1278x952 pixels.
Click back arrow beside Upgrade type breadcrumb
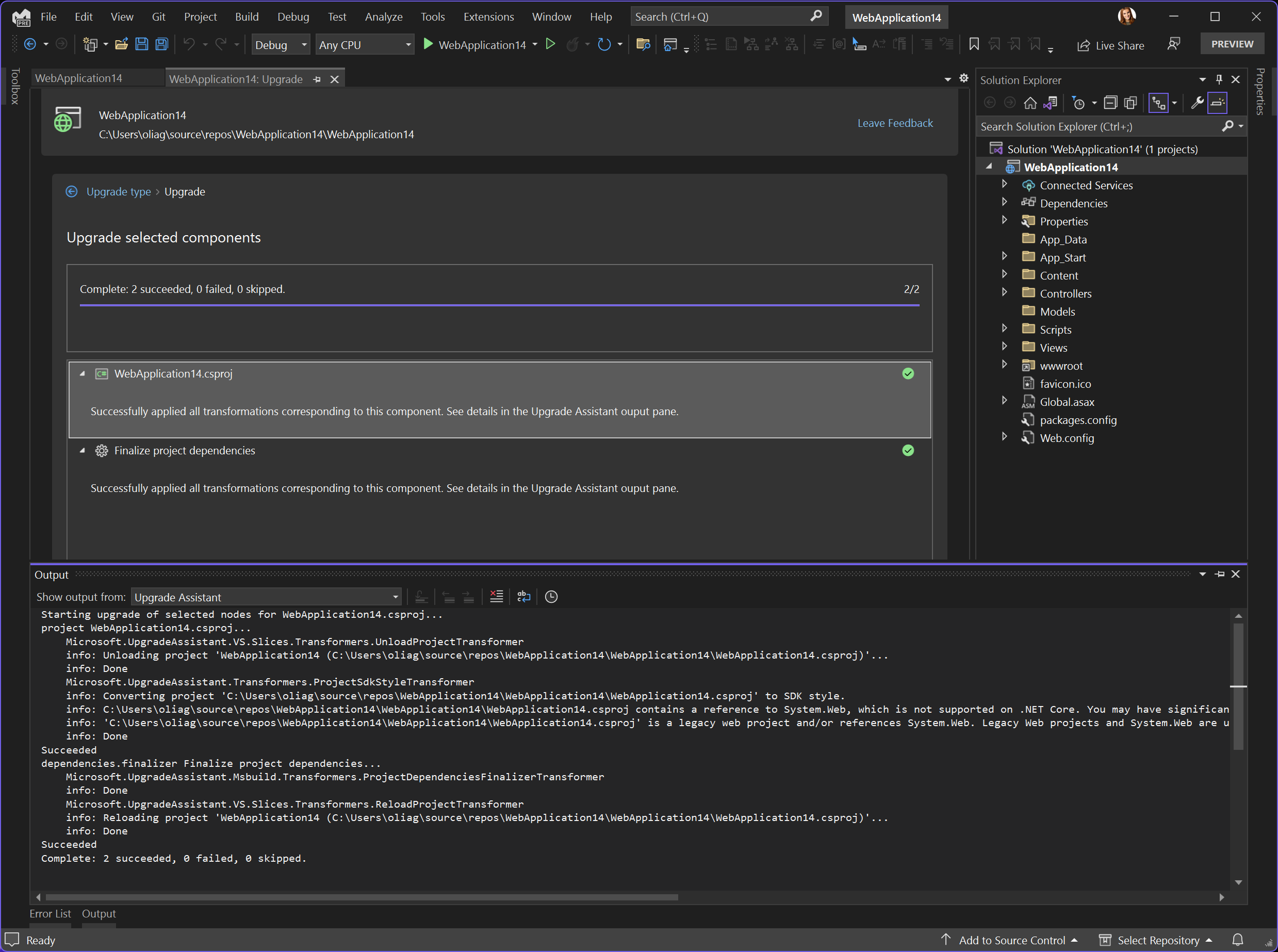72,191
